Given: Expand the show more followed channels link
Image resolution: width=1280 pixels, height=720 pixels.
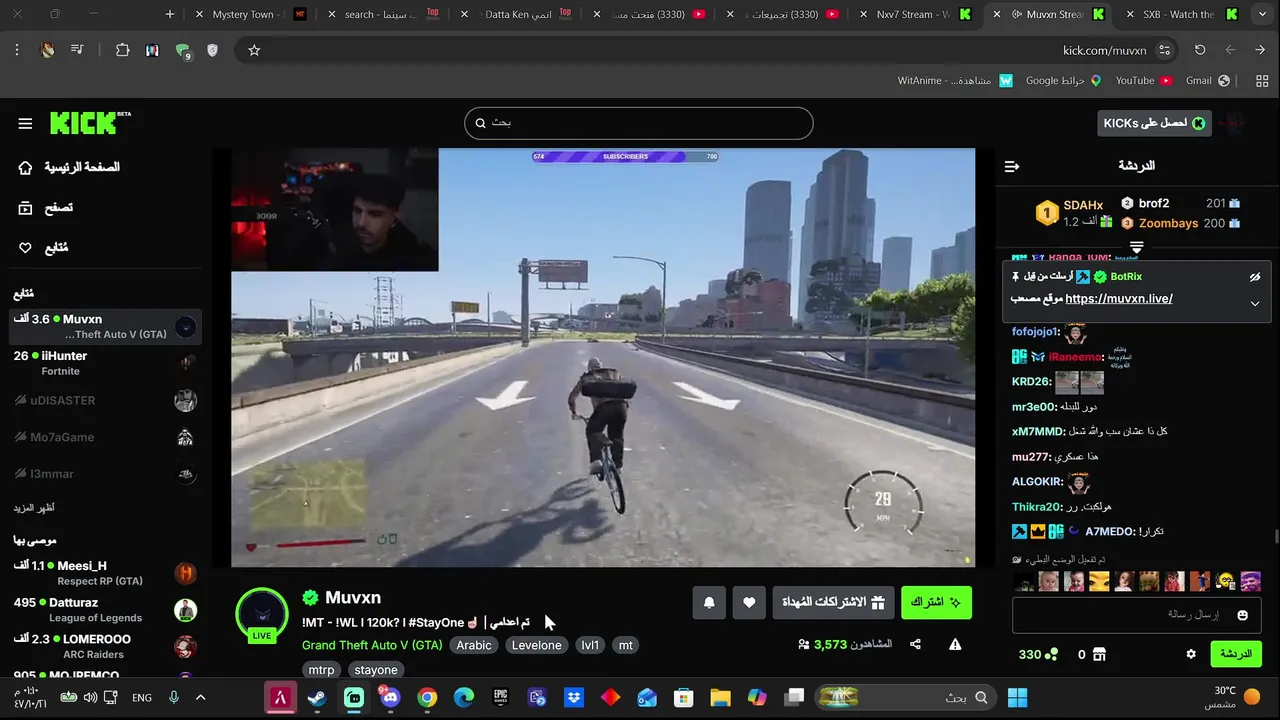Looking at the screenshot, I should tap(34, 508).
